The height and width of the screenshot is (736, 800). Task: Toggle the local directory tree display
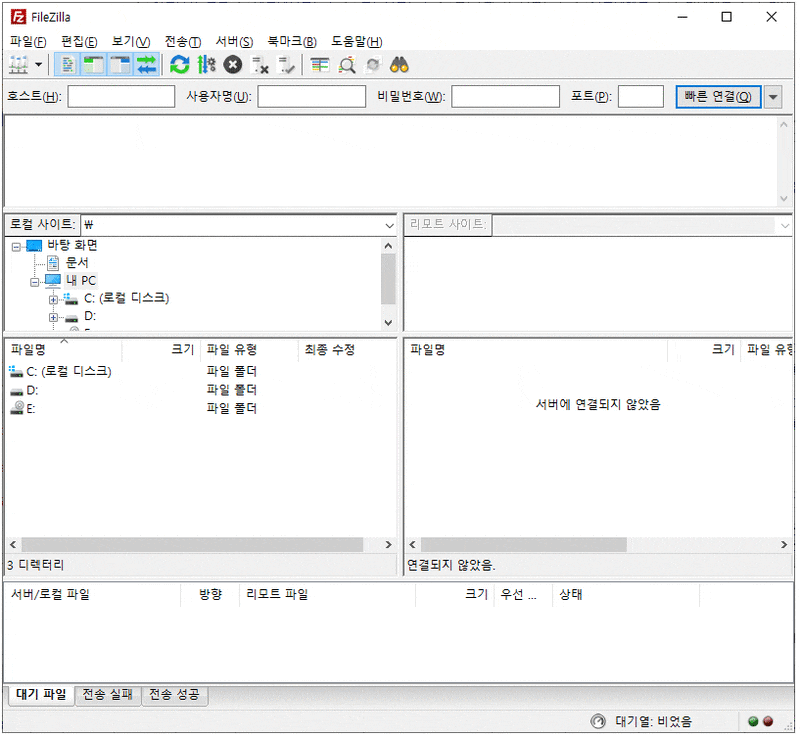pos(94,65)
